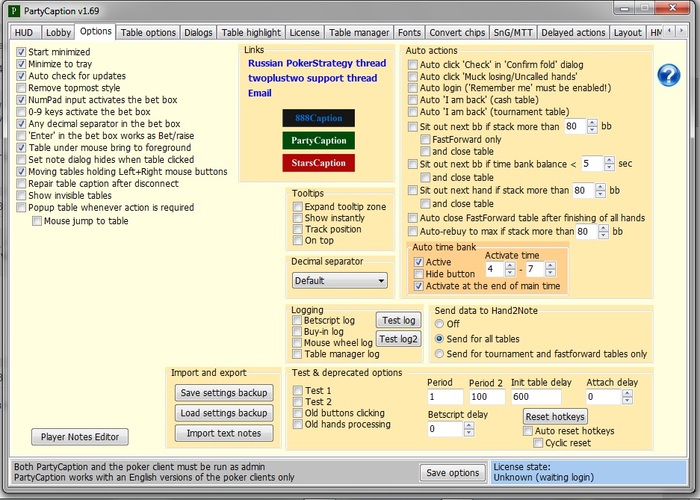Switch to the Dialogs tab
The width and height of the screenshot is (700, 500).
198,33
